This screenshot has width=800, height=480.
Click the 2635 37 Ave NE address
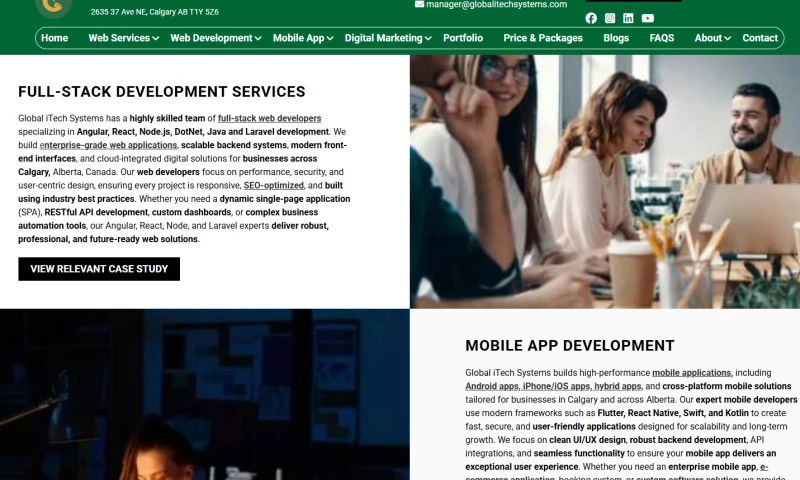(155, 12)
